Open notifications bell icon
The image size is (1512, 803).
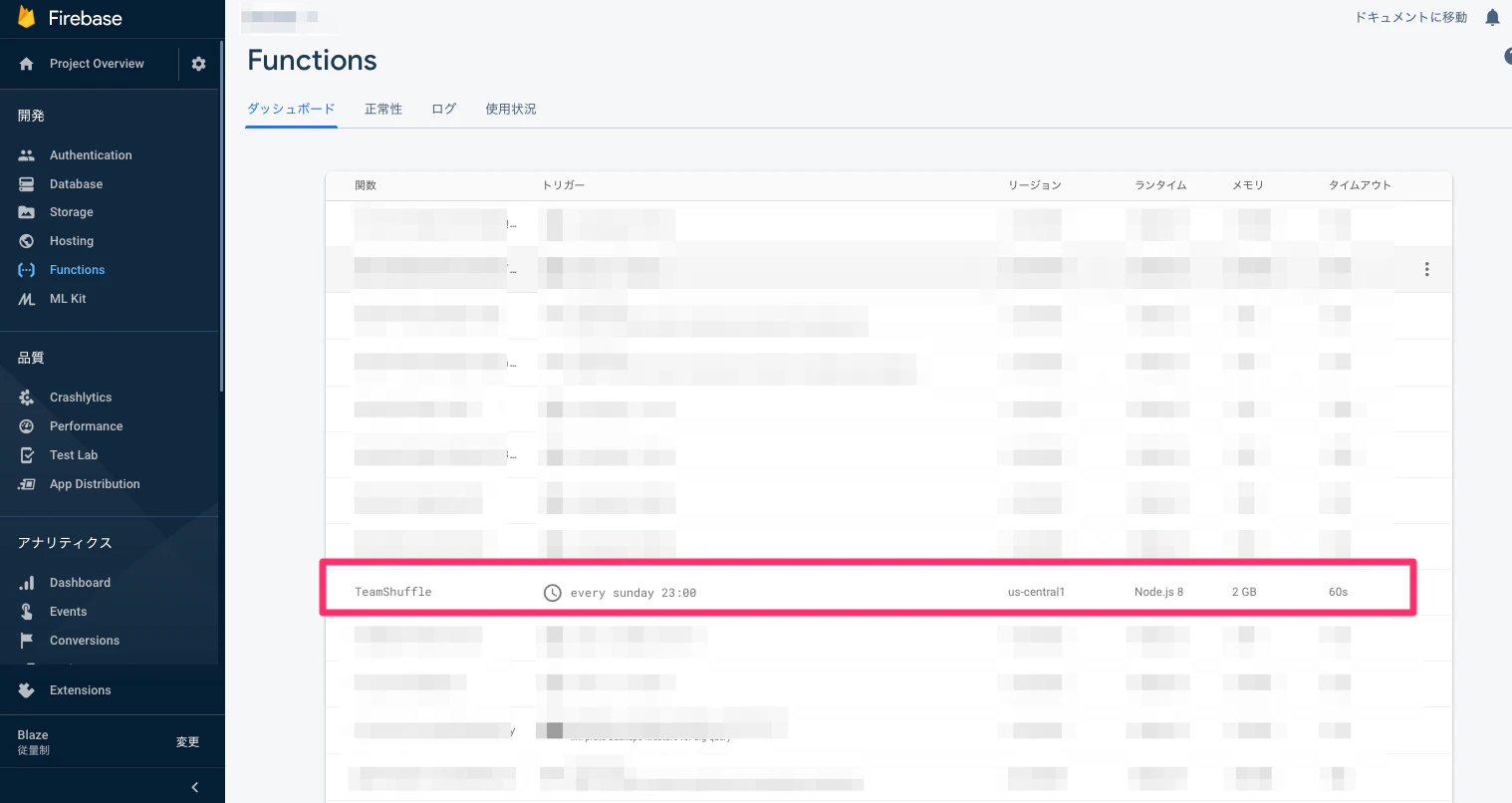1492,17
